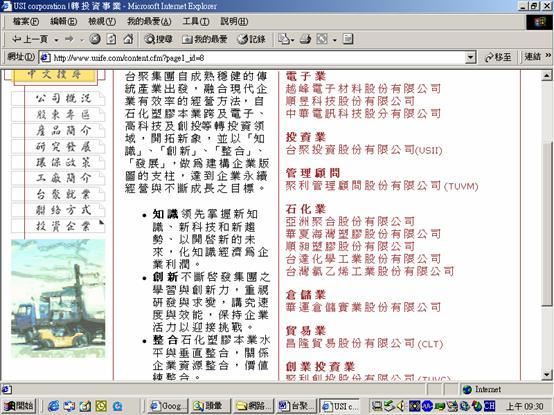The height and width of the screenshot is (415, 554).
Task: Open the Back button history dropdown arrow
Action: 56,40
